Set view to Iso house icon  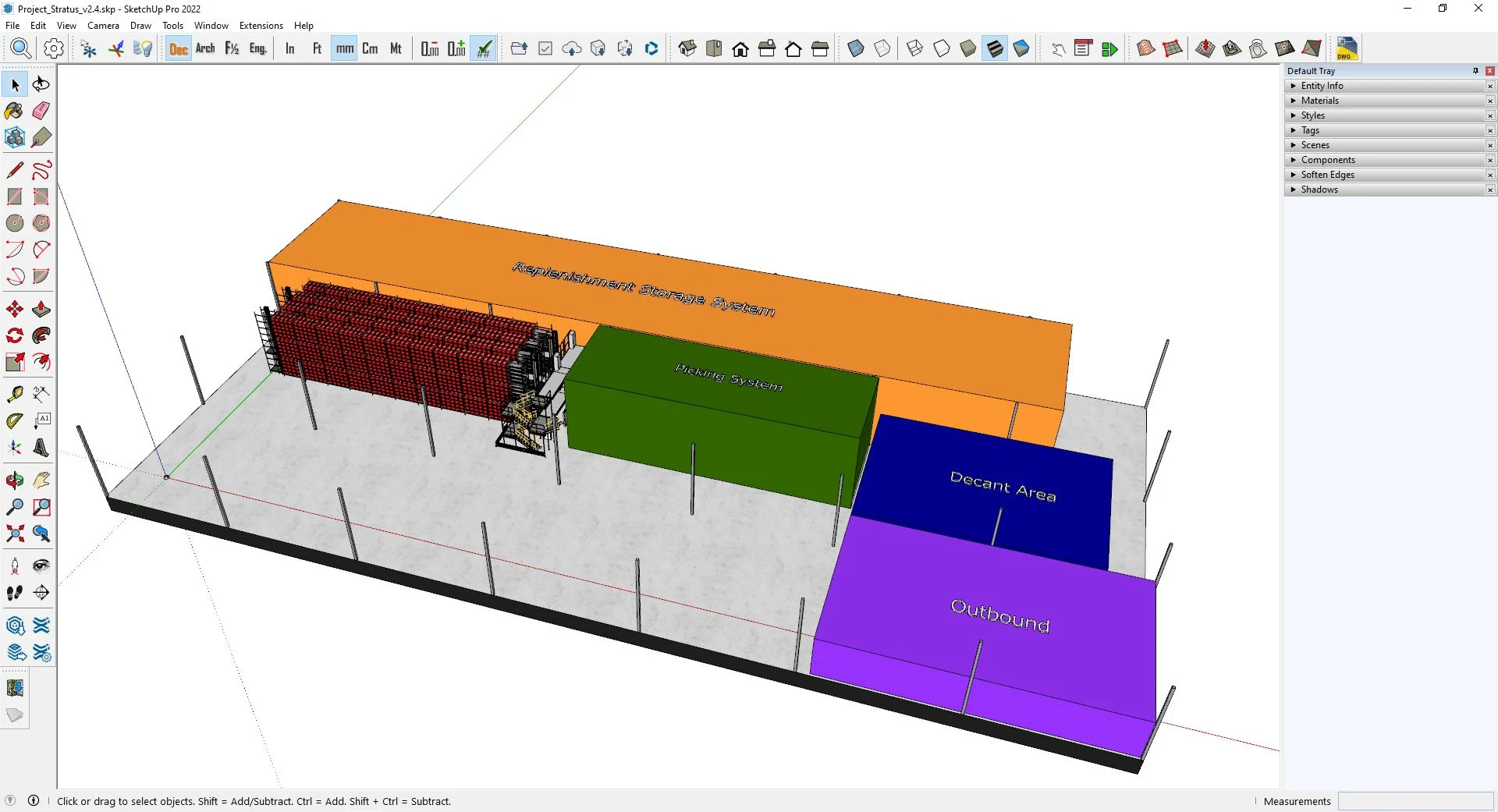(x=687, y=48)
